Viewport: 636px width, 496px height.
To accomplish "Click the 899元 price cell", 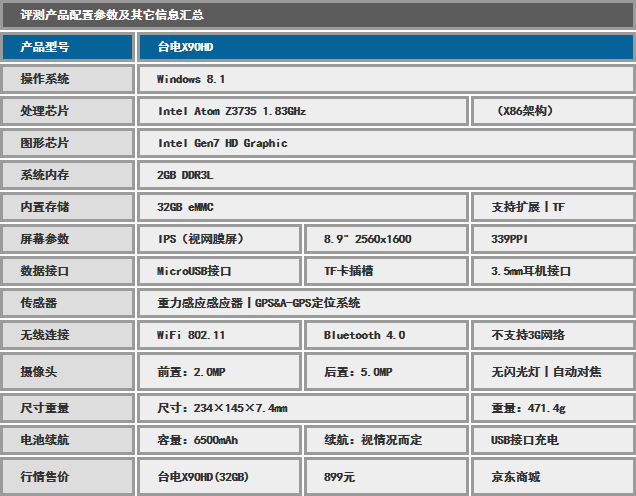I will [x=387, y=477].
